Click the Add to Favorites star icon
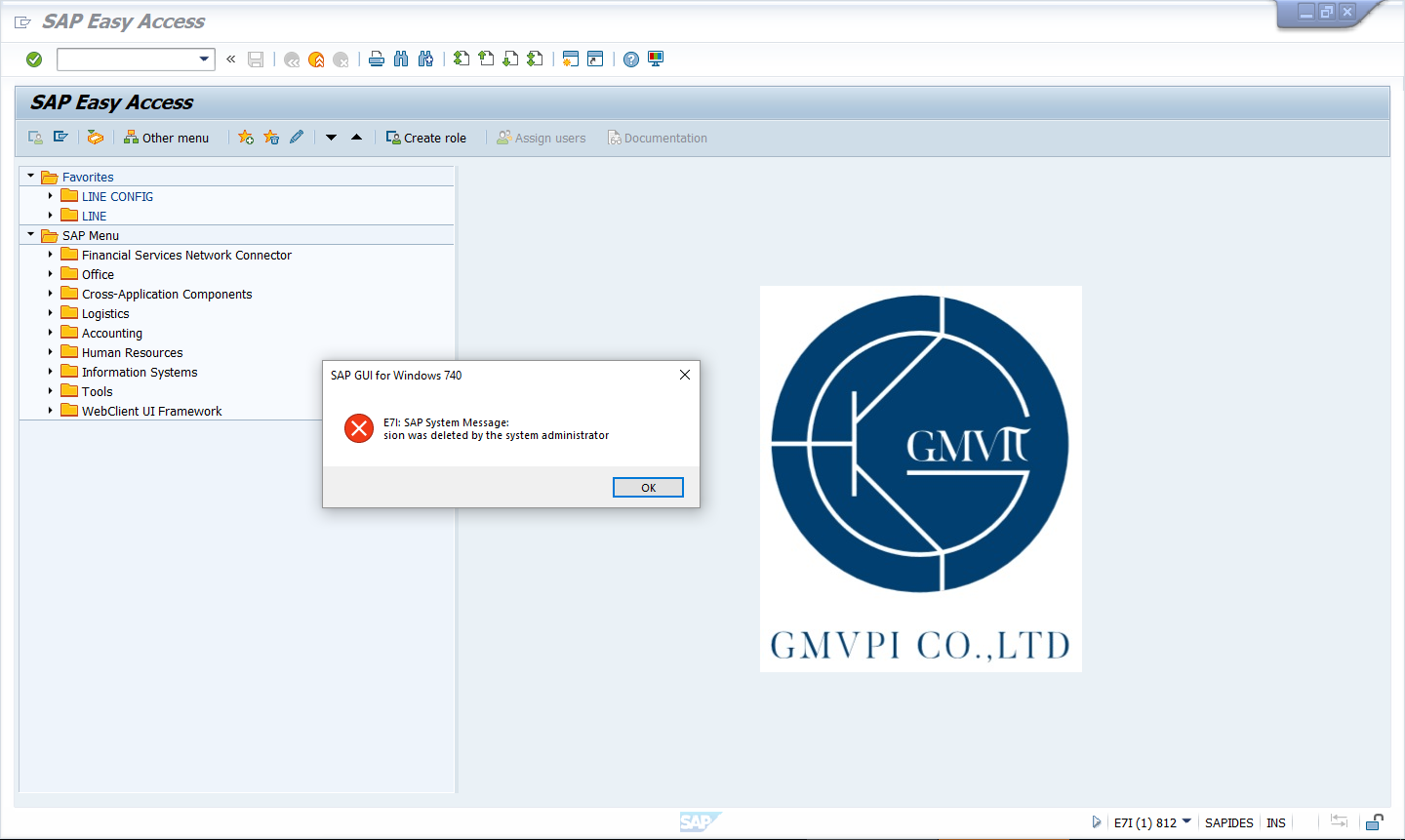Image resolution: width=1405 pixels, height=840 pixels. (x=246, y=138)
